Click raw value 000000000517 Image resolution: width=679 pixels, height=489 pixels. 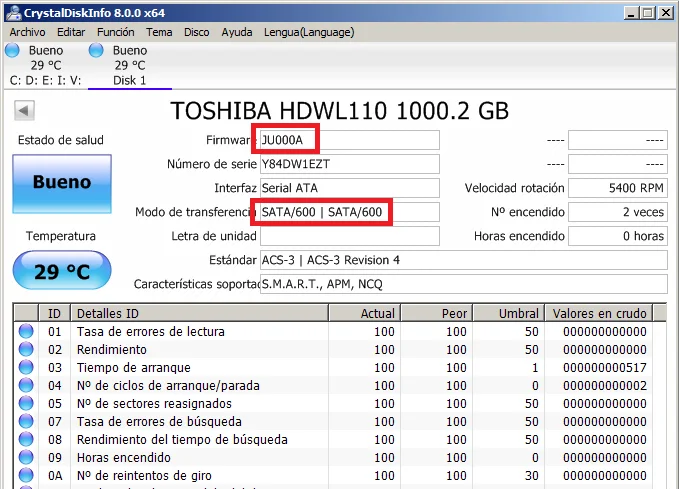tap(605, 368)
